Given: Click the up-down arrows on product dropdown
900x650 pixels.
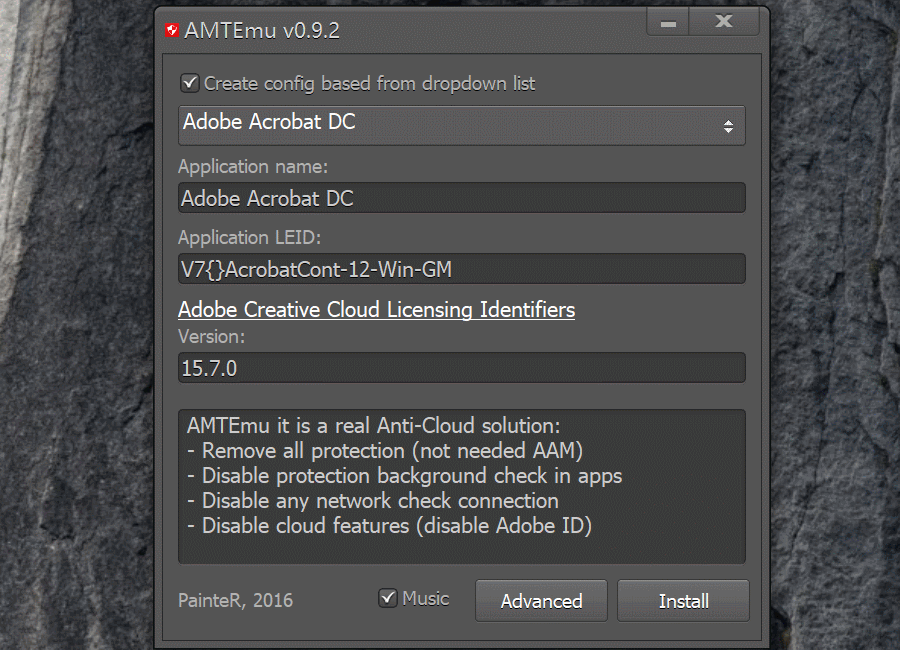Looking at the screenshot, I should tap(728, 126).
